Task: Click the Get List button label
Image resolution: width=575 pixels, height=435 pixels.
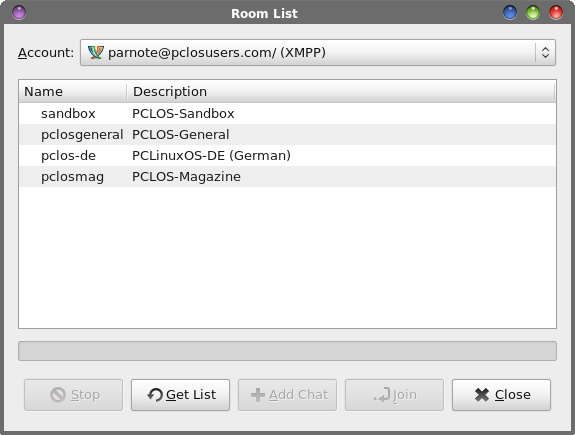Action: [191, 395]
